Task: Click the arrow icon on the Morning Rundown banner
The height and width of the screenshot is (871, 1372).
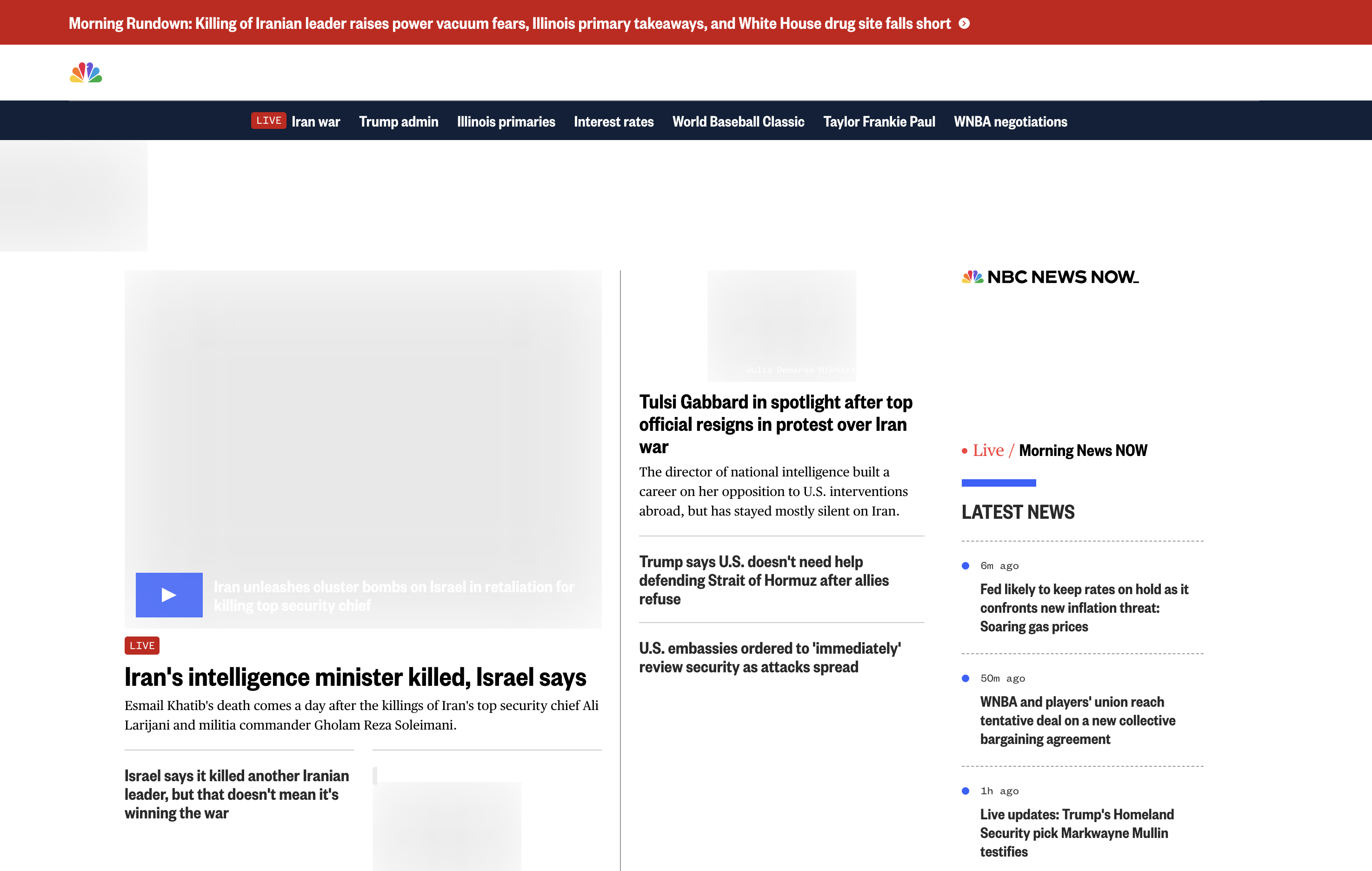Action: [965, 23]
